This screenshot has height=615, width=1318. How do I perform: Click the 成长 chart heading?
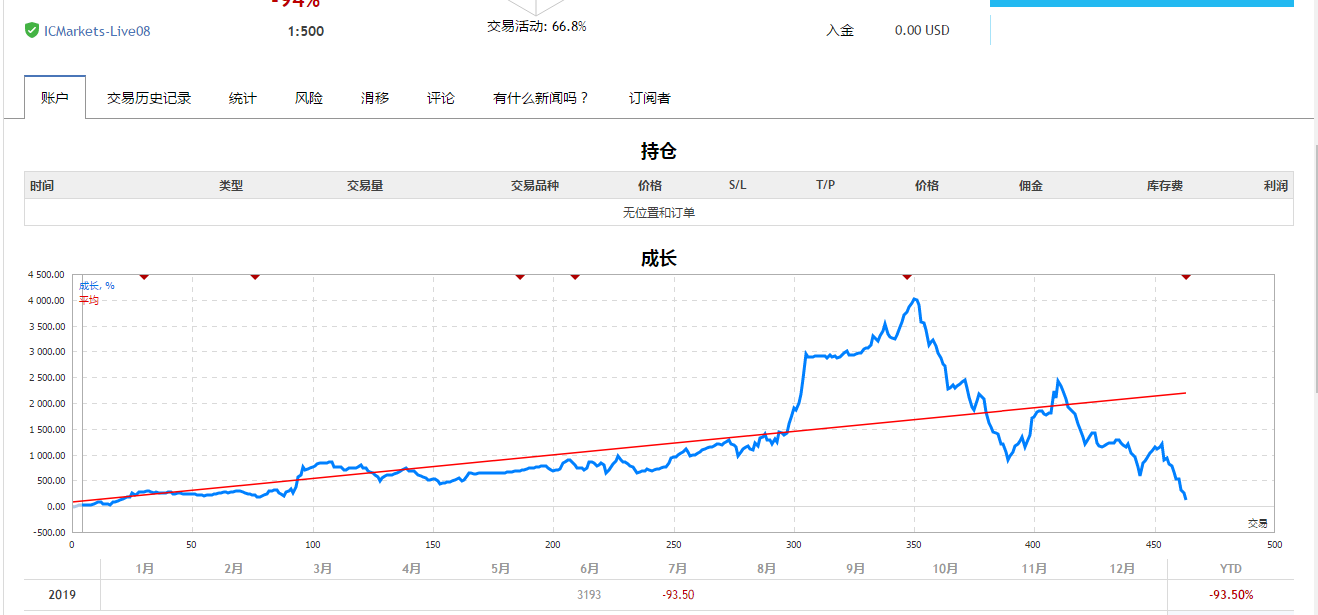point(658,258)
